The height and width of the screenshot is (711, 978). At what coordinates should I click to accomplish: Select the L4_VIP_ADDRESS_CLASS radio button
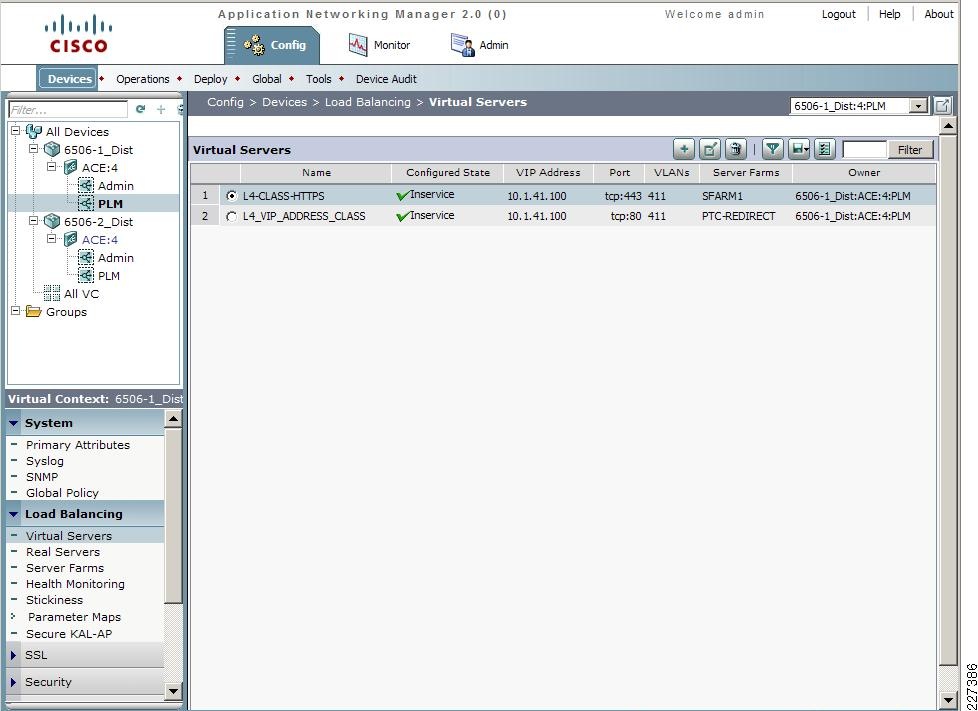(231, 216)
